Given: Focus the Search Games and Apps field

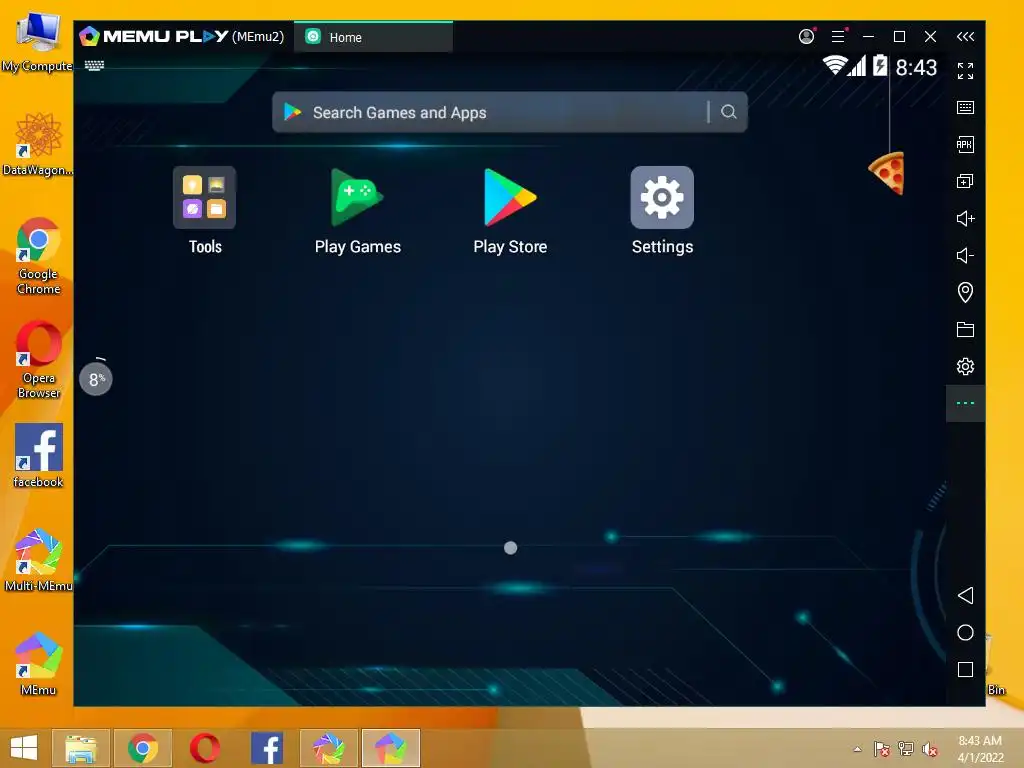Looking at the screenshot, I should pyautogui.click(x=509, y=112).
